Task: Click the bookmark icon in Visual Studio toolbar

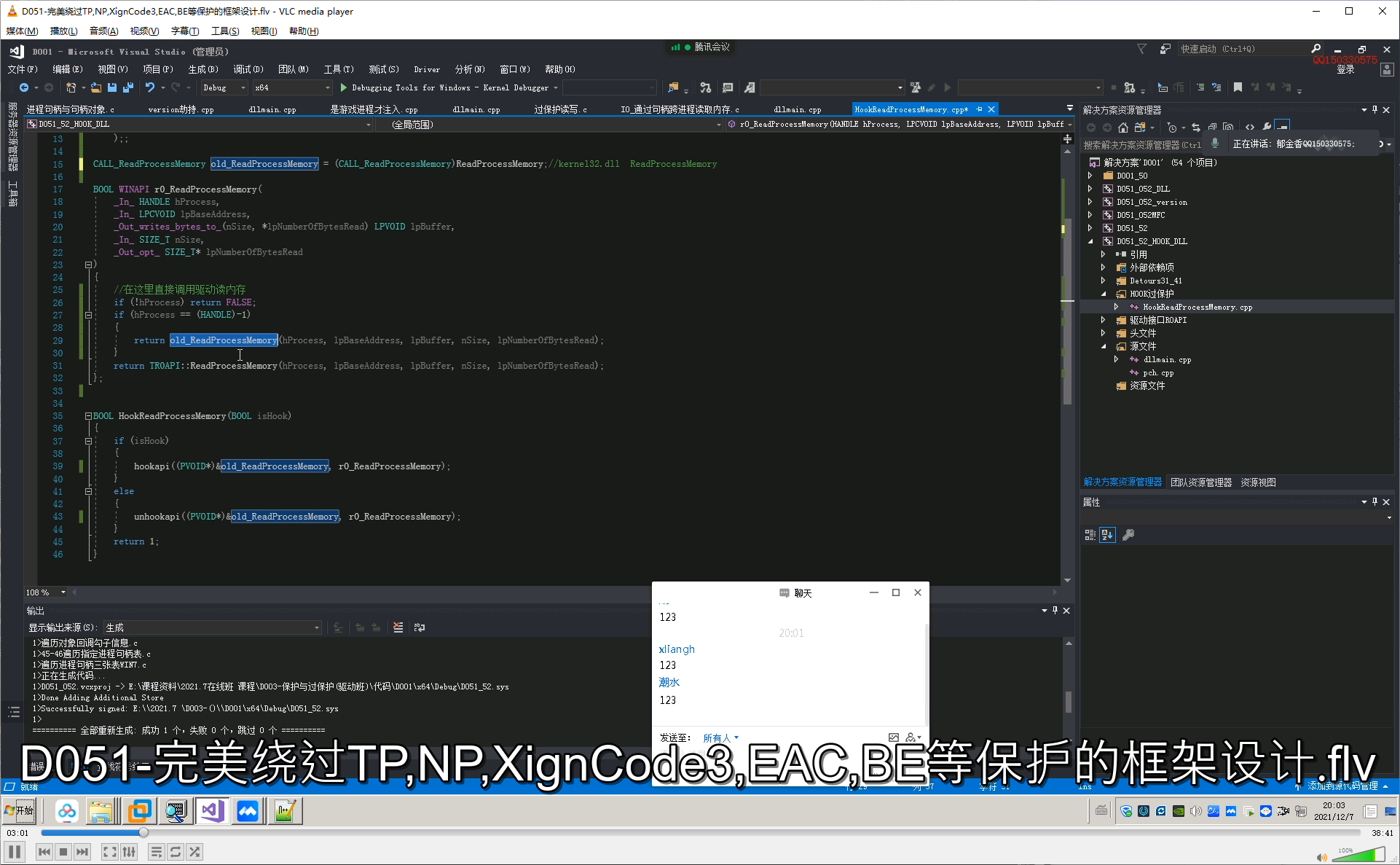Action: [1238, 87]
